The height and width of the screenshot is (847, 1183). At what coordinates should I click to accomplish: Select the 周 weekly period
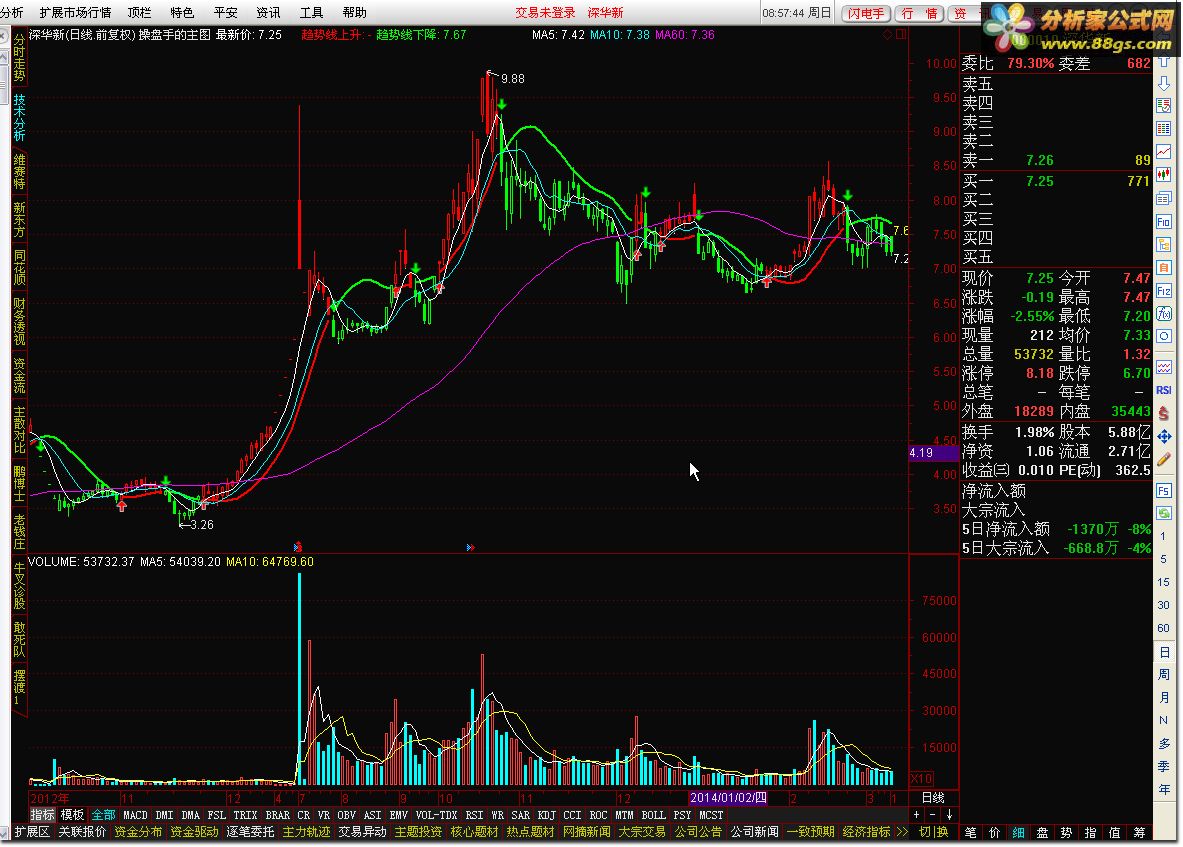1164,674
